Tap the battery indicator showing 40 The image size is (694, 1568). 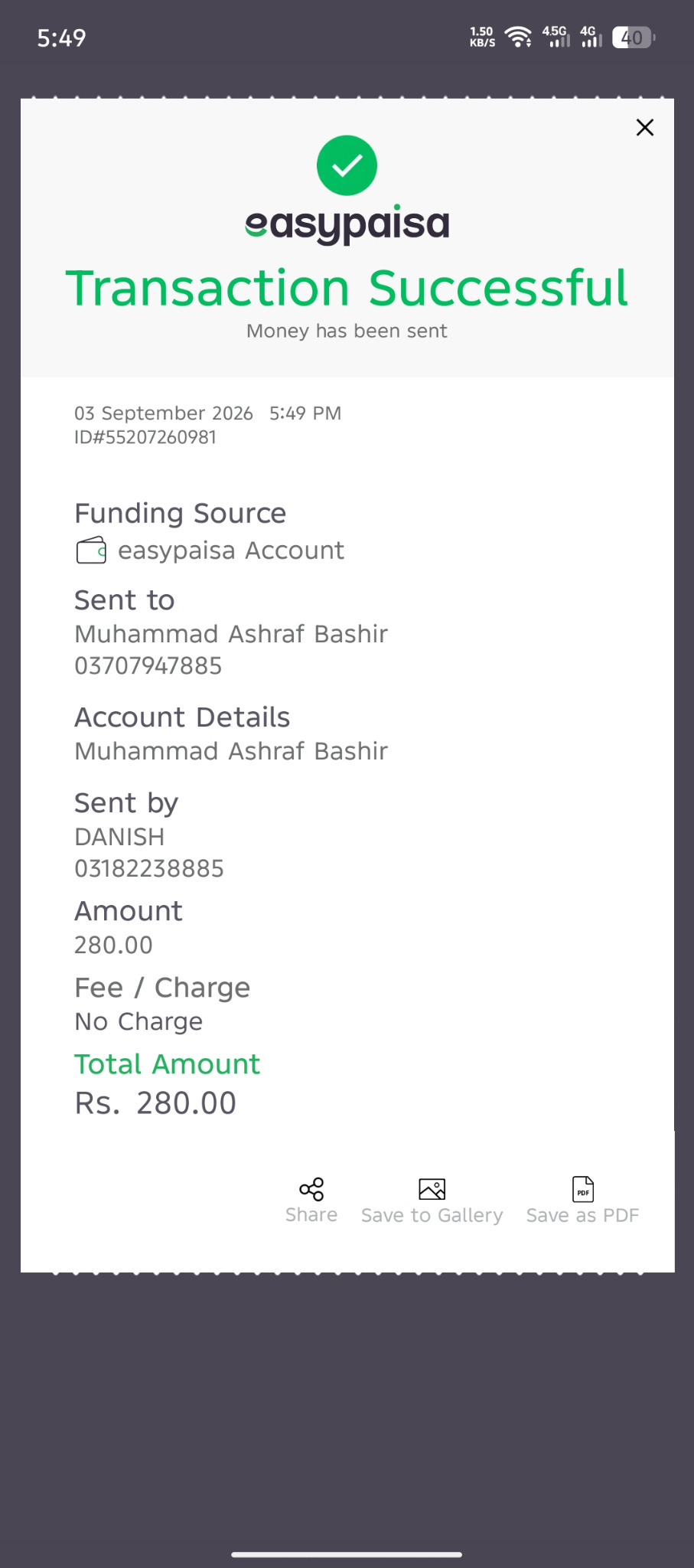(634, 38)
